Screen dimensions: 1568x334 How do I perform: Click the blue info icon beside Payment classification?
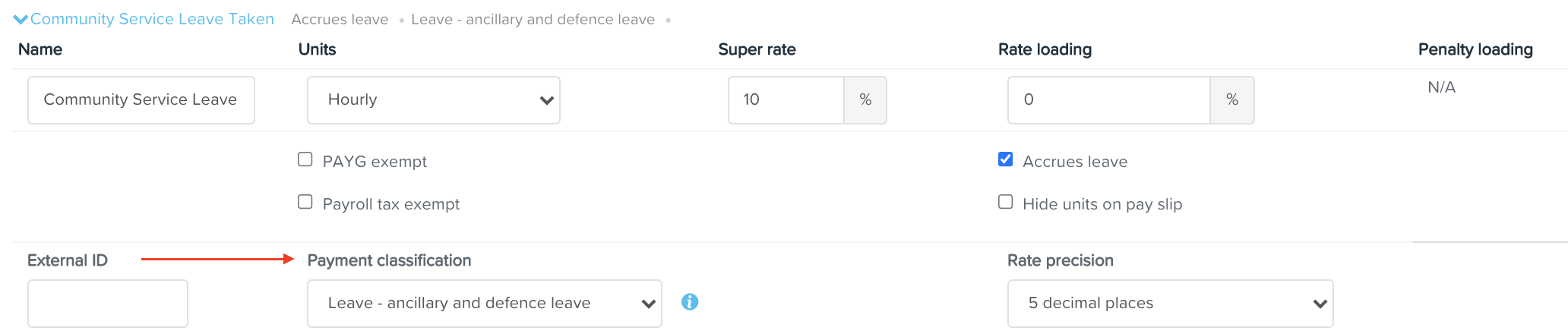(x=690, y=302)
